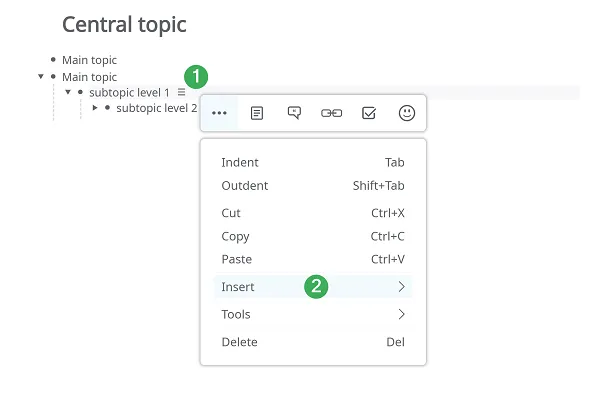This screenshot has height=402, width=600.
Task: Select Cut in the menu
Action: (x=313, y=213)
